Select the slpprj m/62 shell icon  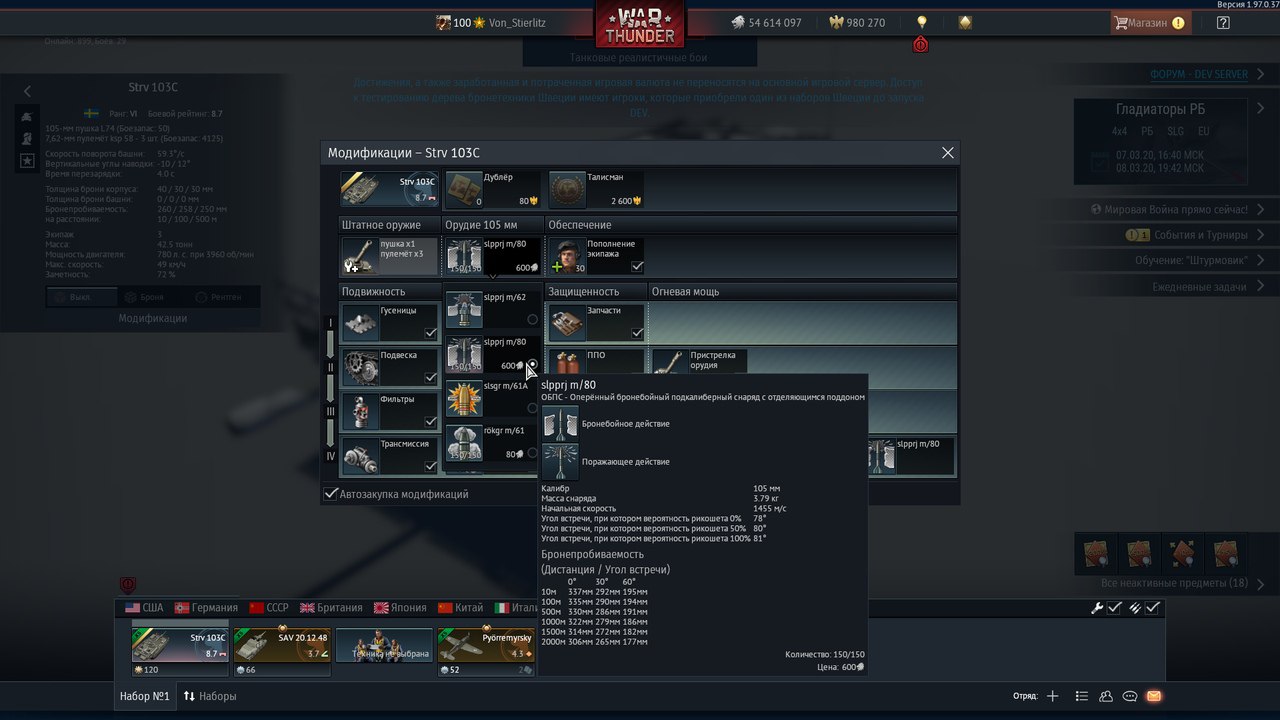pyautogui.click(x=464, y=309)
